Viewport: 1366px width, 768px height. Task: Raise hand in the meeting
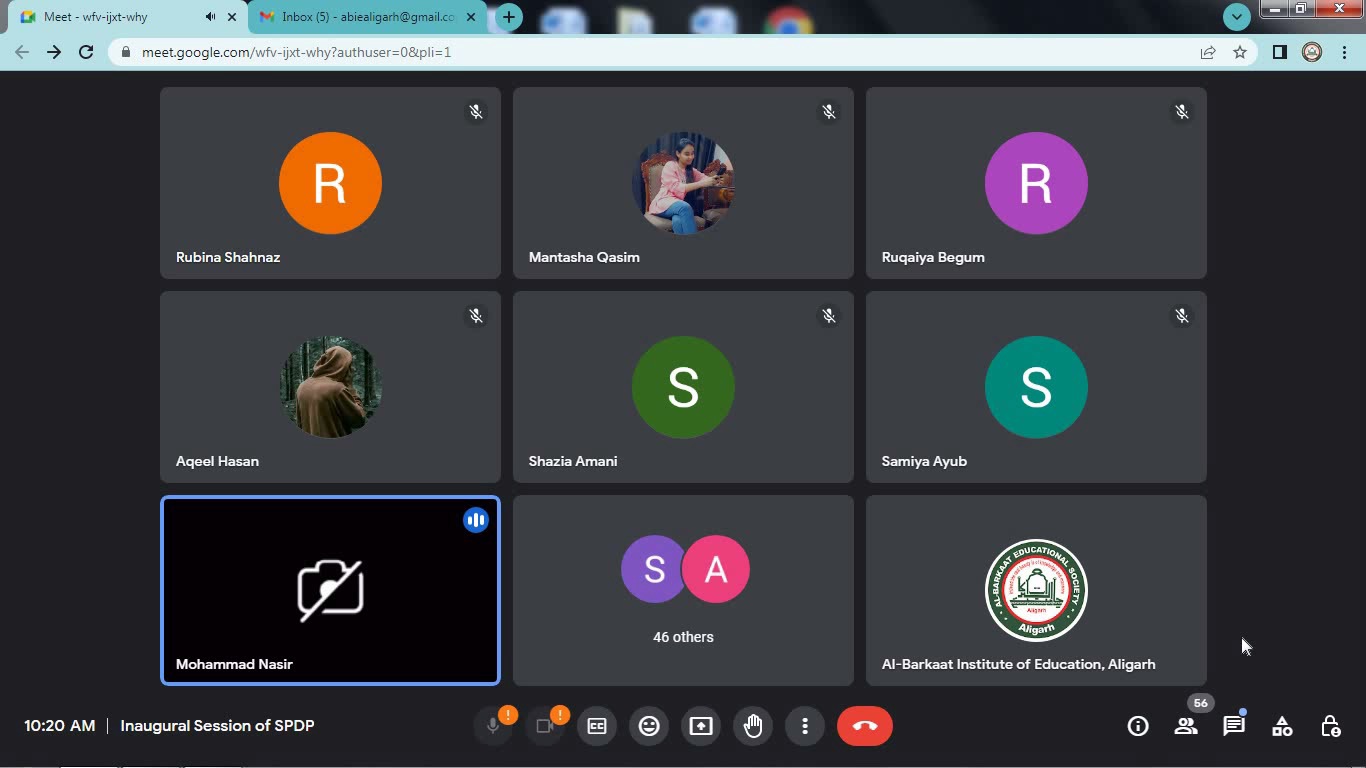(x=753, y=726)
